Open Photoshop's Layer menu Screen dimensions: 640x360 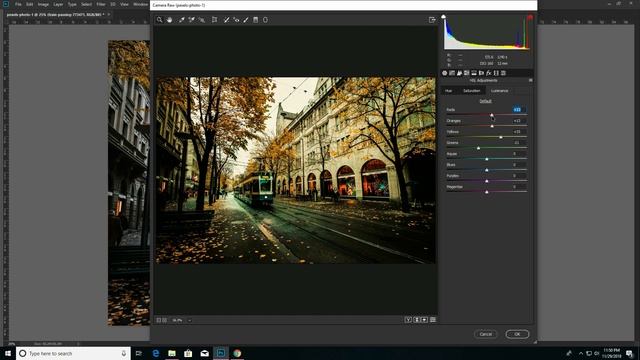coord(58,4)
